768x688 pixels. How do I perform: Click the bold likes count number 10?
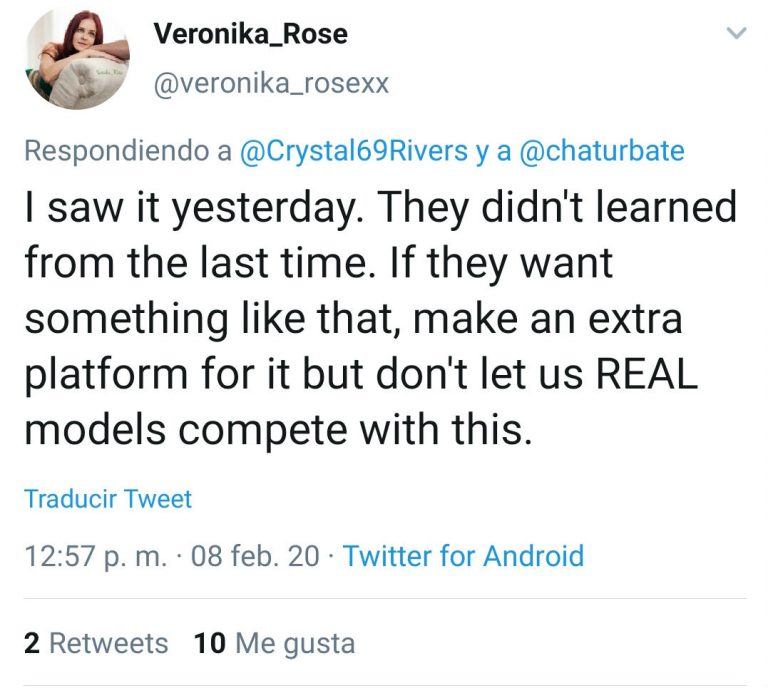[210, 643]
